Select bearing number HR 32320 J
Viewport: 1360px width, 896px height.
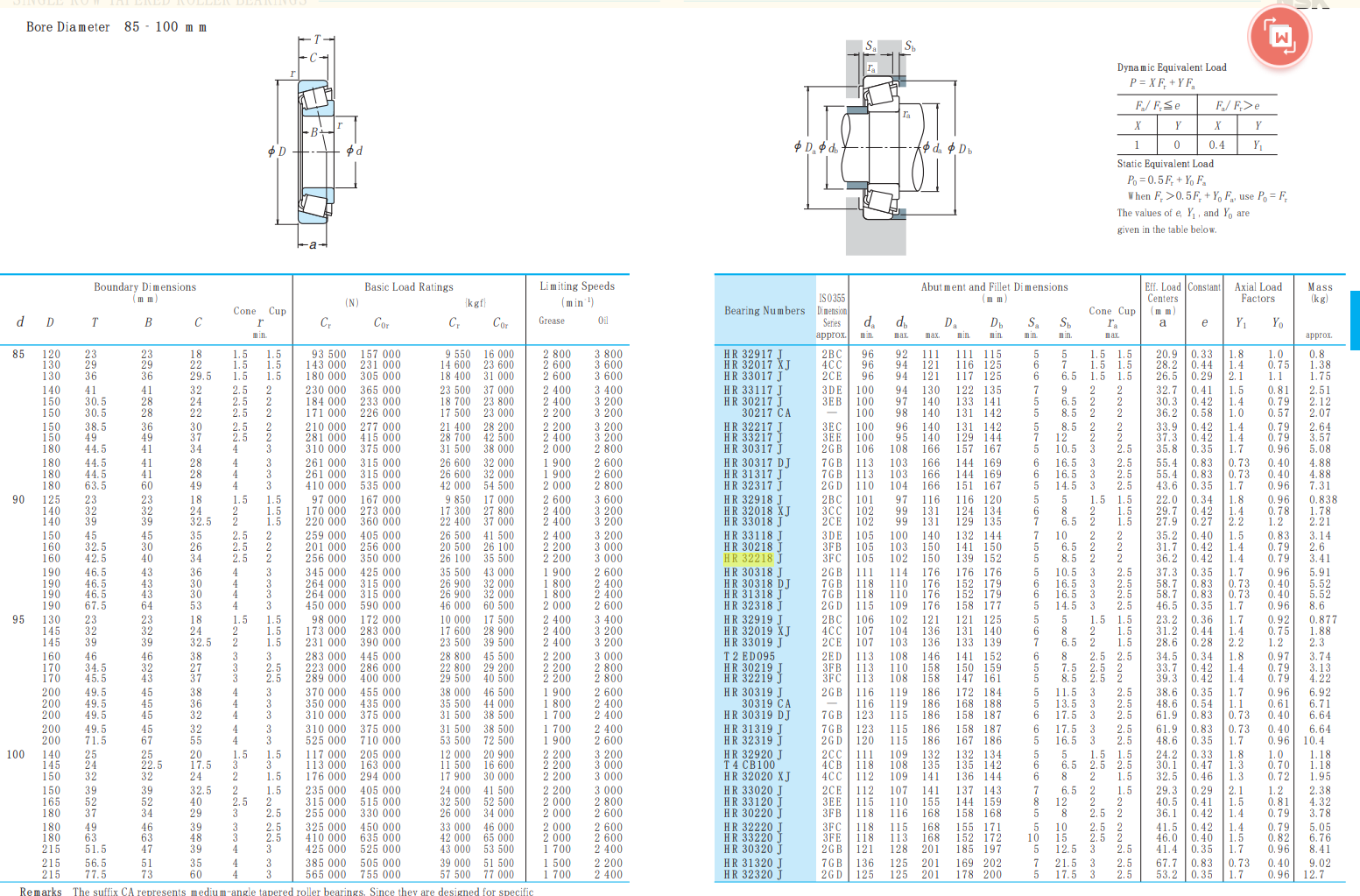click(x=753, y=874)
